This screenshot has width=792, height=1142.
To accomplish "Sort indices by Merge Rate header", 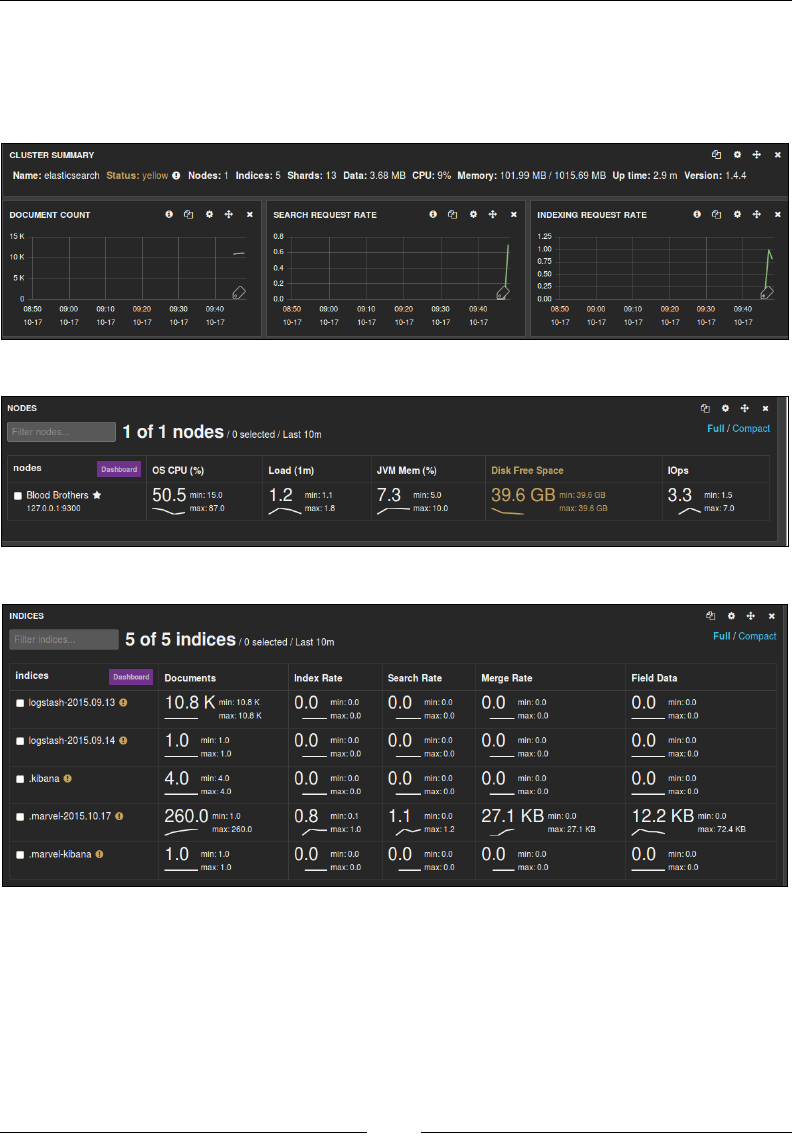I will click(x=506, y=677).
